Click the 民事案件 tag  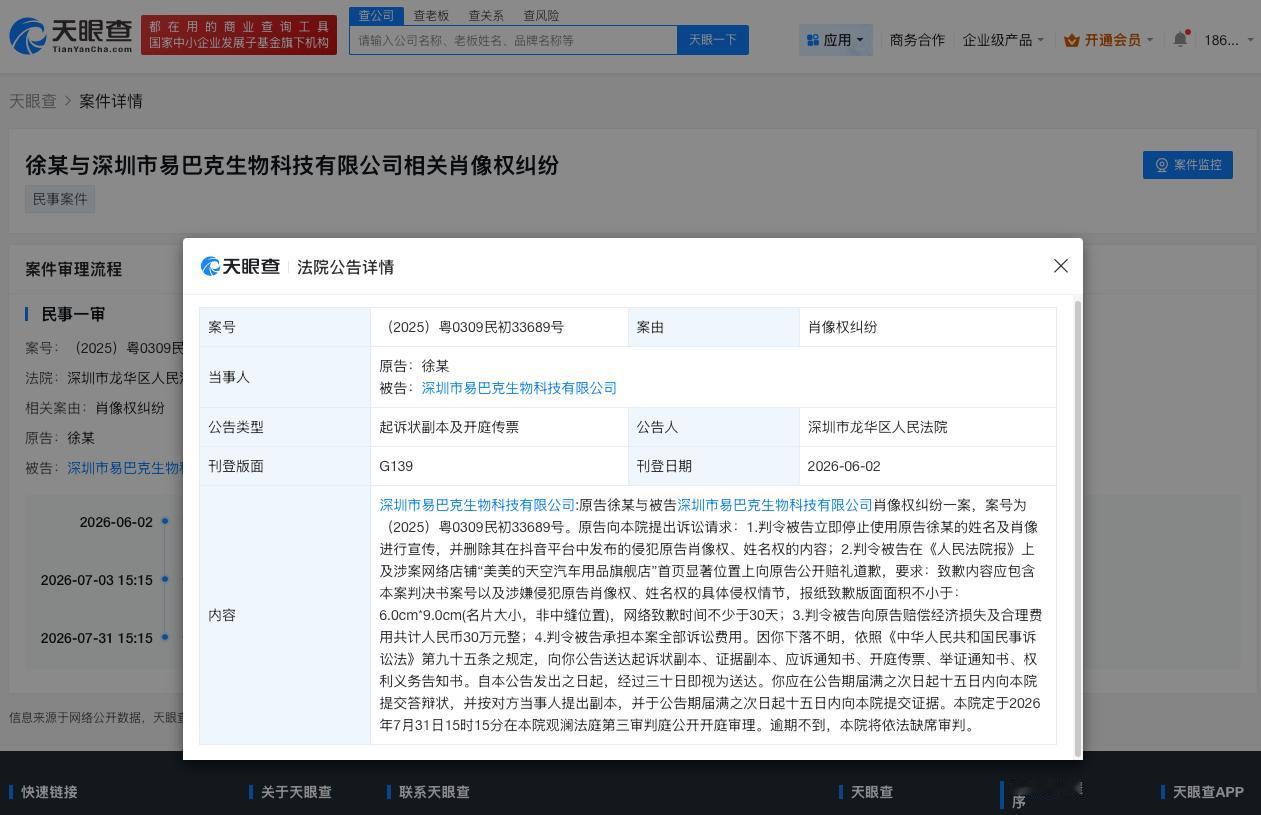tap(60, 199)
